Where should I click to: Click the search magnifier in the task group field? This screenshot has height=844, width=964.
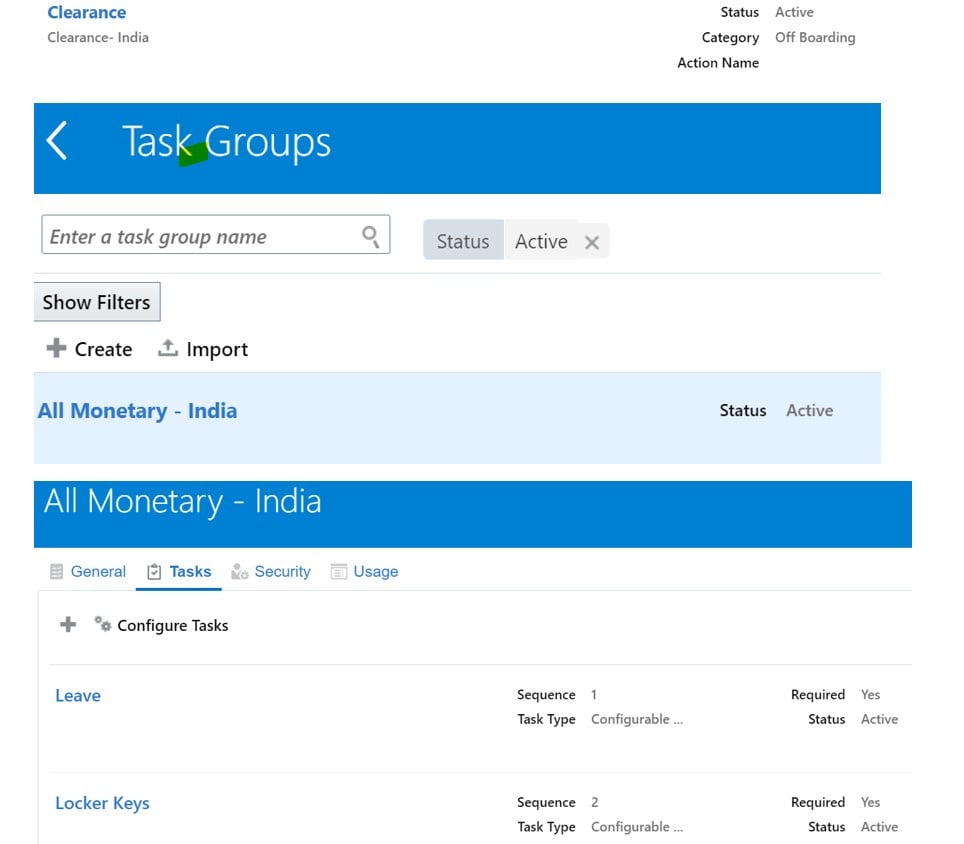[x=371, y=235]
